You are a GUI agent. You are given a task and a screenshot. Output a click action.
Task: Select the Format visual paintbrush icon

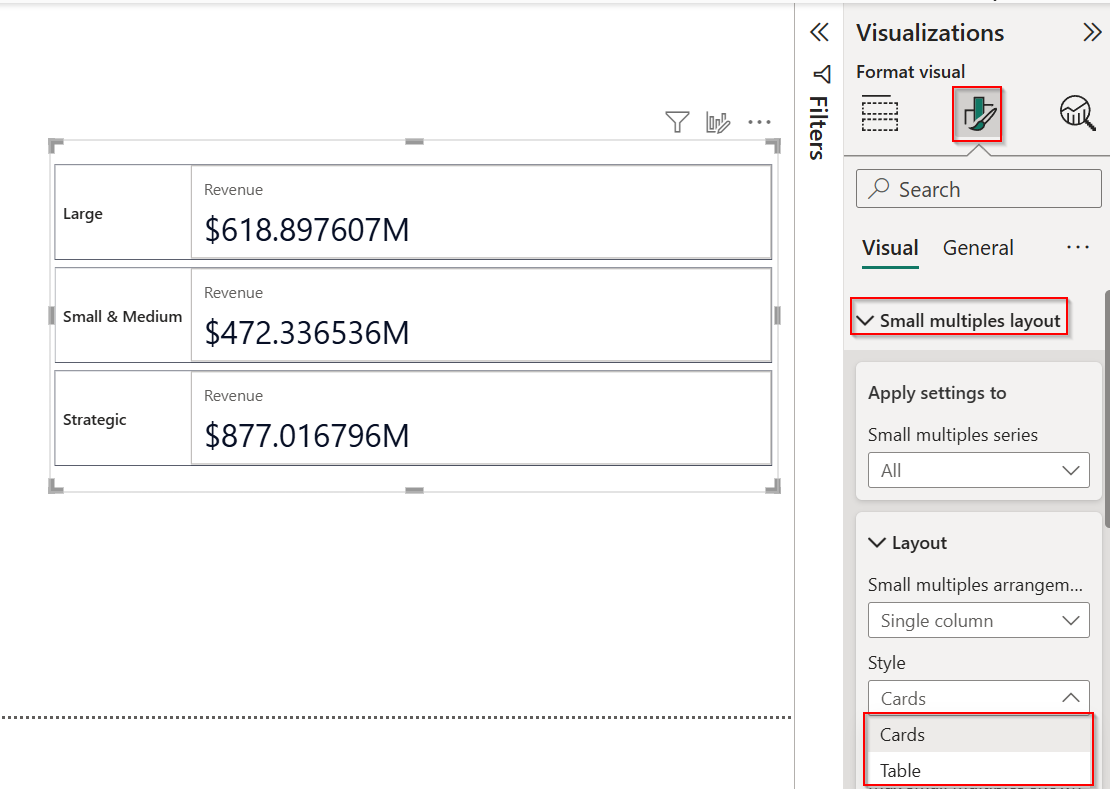(978, 114)
